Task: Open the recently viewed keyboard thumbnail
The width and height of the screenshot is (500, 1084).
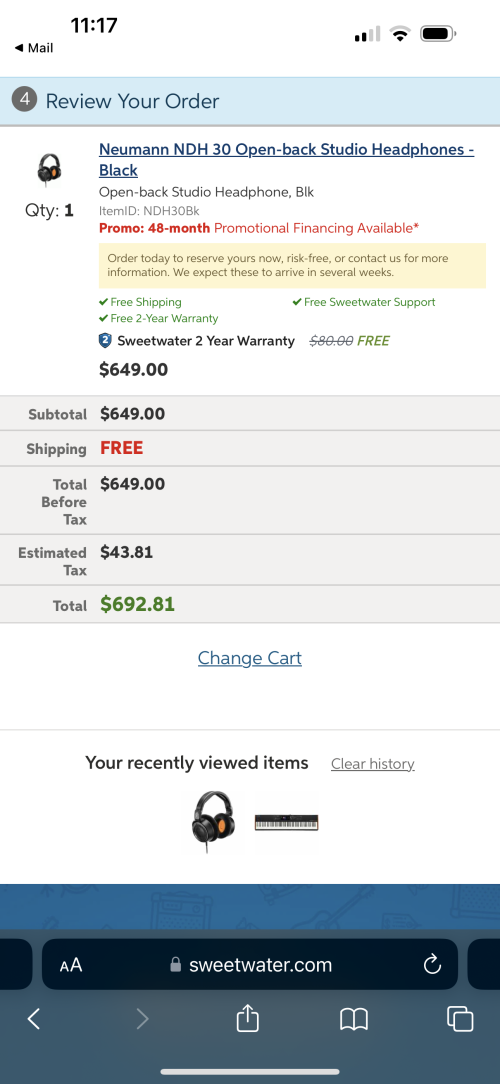Action: point(286,822)
